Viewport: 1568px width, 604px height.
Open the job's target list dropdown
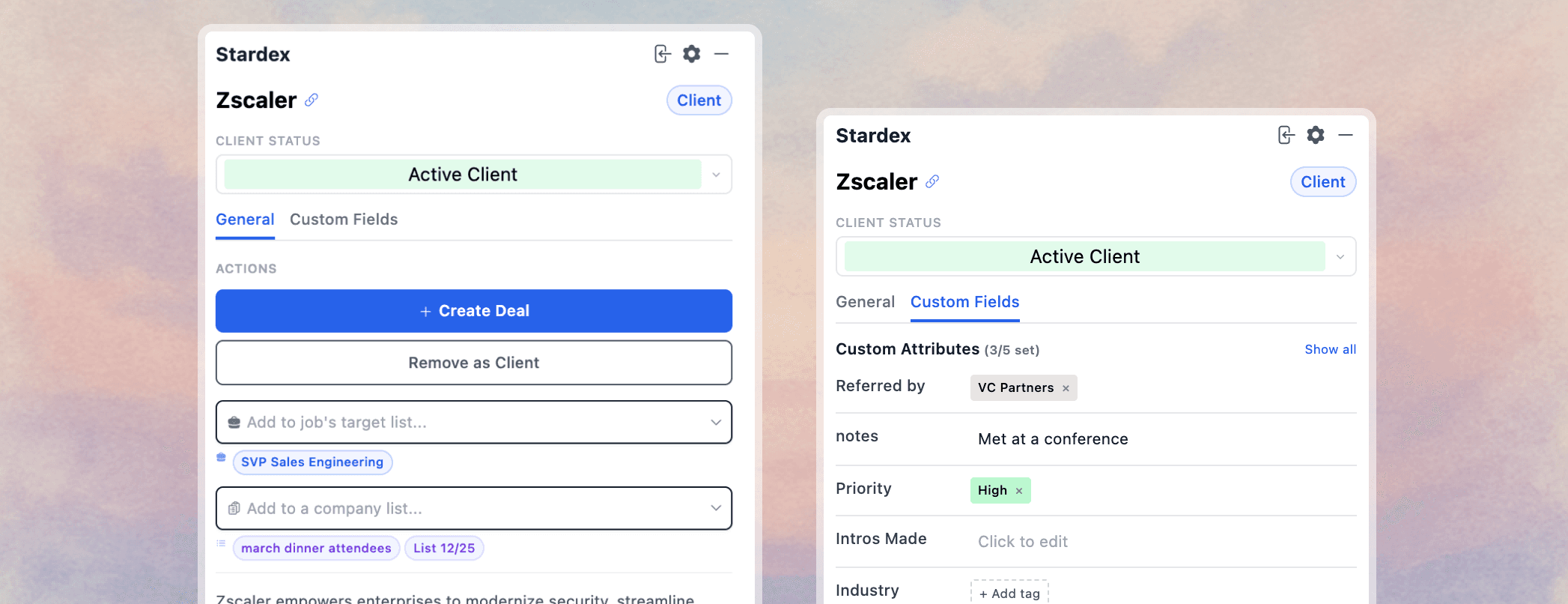tap(717, 422)
